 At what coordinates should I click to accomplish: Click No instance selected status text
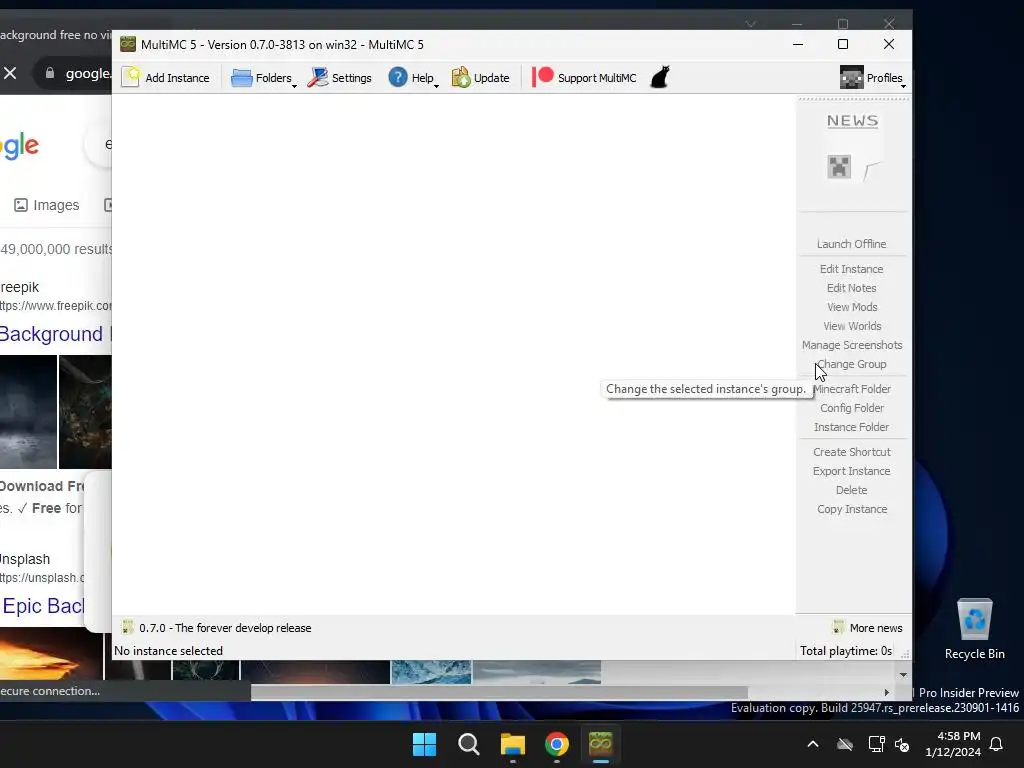tap(168, 651)
